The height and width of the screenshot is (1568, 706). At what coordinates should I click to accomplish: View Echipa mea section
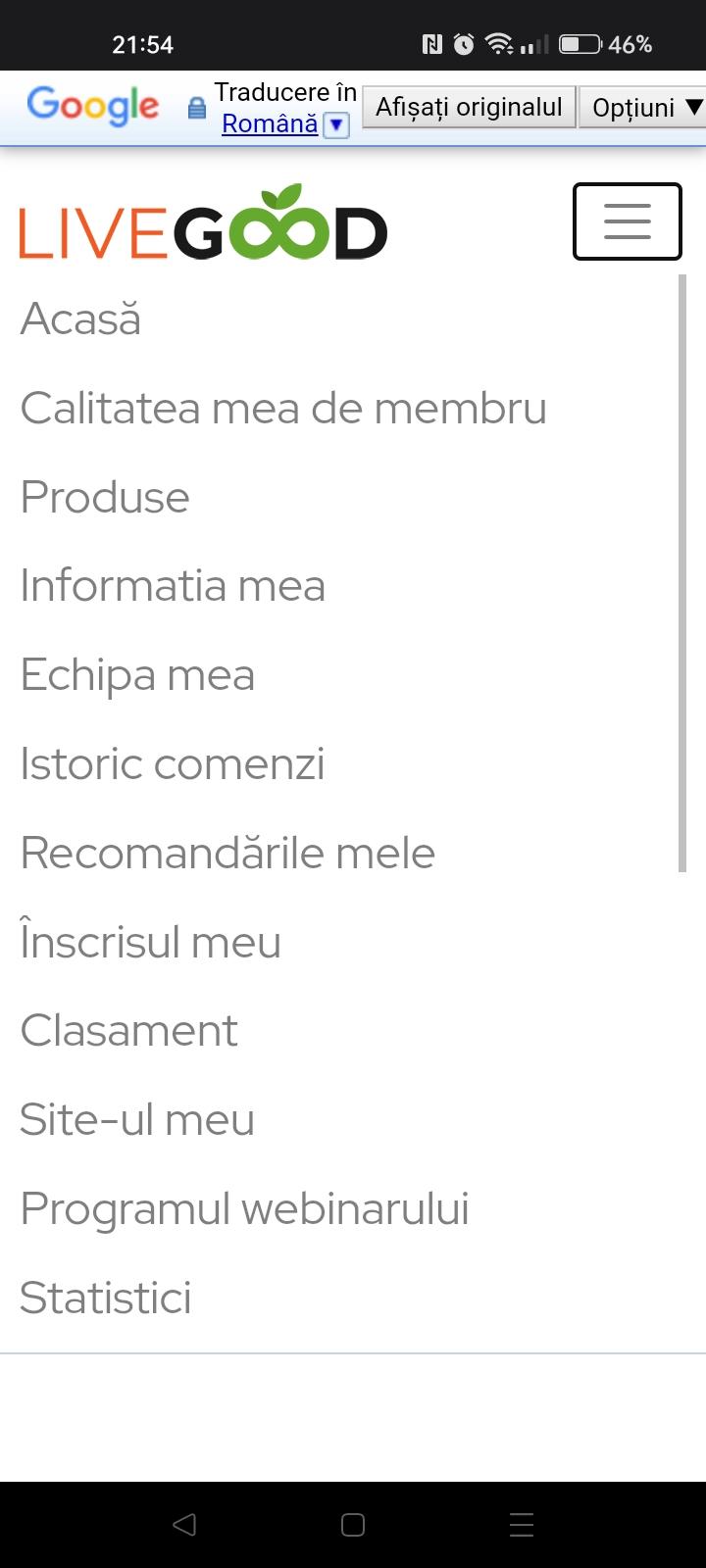(x=137, y=675)
